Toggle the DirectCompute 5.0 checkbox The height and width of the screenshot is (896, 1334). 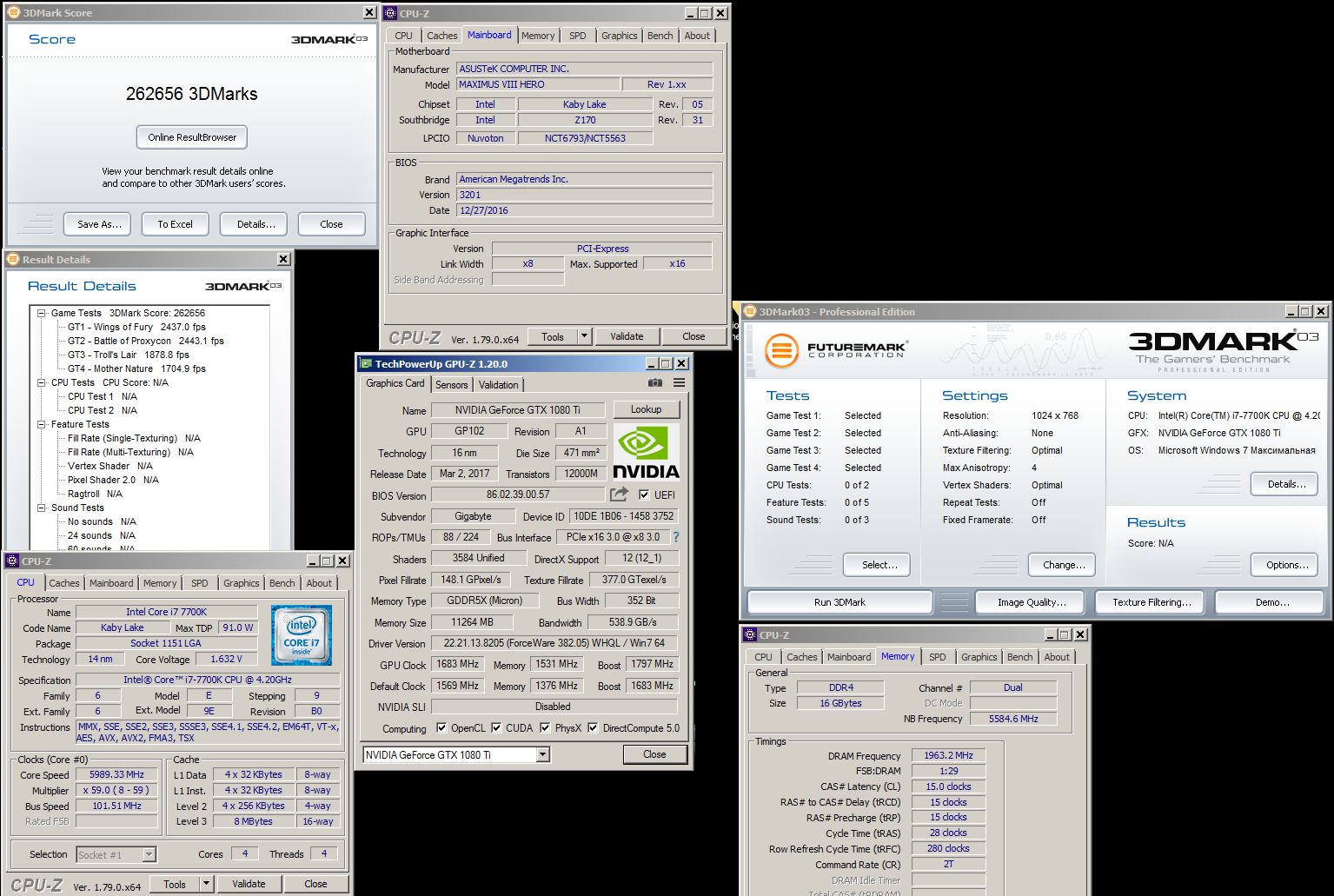pos(593,728)
